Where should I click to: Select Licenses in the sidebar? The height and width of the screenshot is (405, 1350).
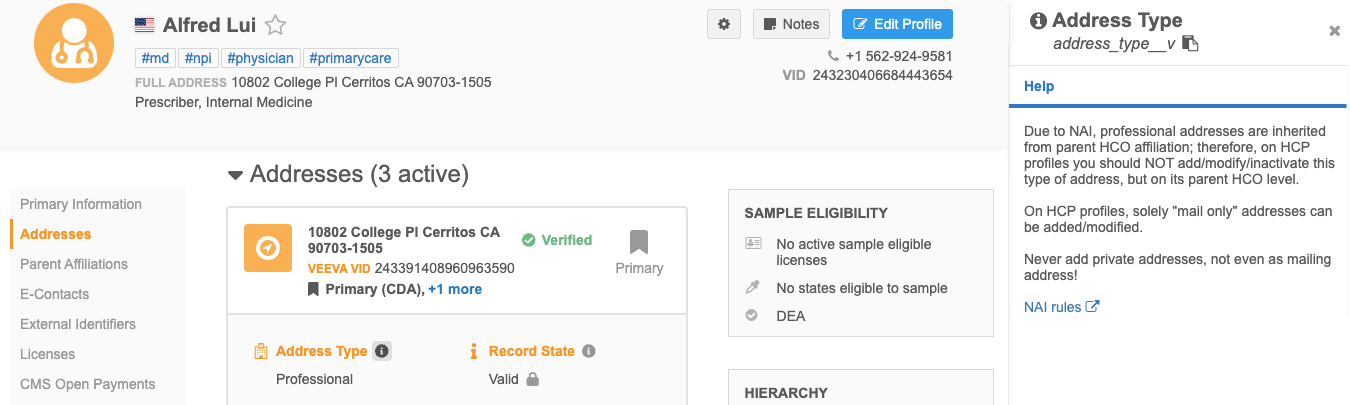coord(48,354)
